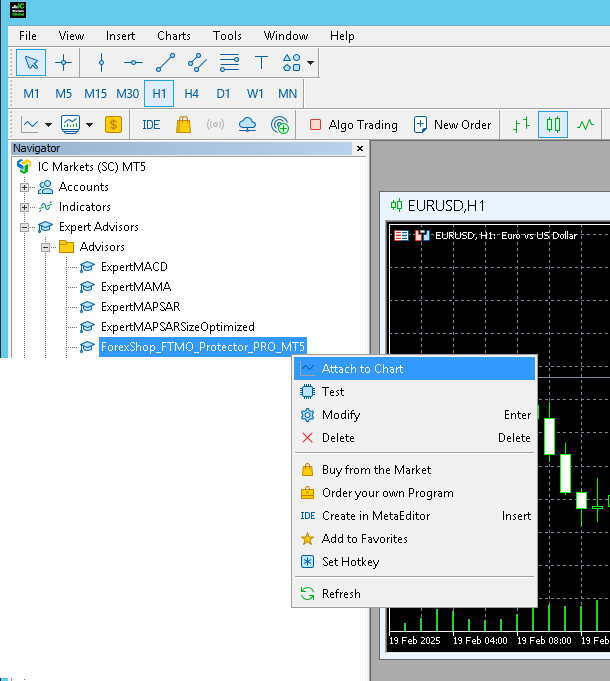Select ExpertMAPSARSizeOptimized advisor

tap(178, 327)
